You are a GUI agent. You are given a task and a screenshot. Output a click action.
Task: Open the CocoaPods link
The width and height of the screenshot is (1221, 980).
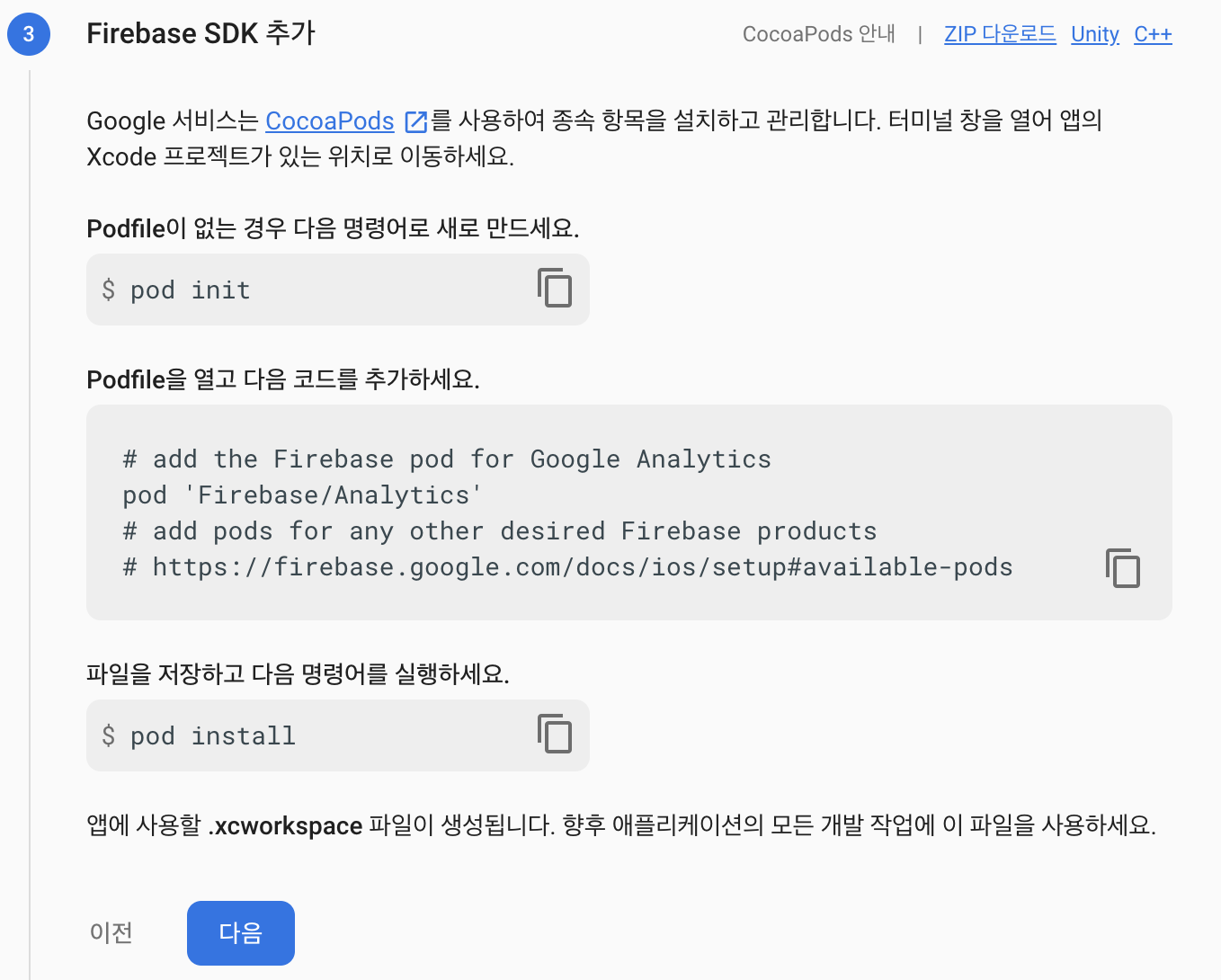click(330, 120)
